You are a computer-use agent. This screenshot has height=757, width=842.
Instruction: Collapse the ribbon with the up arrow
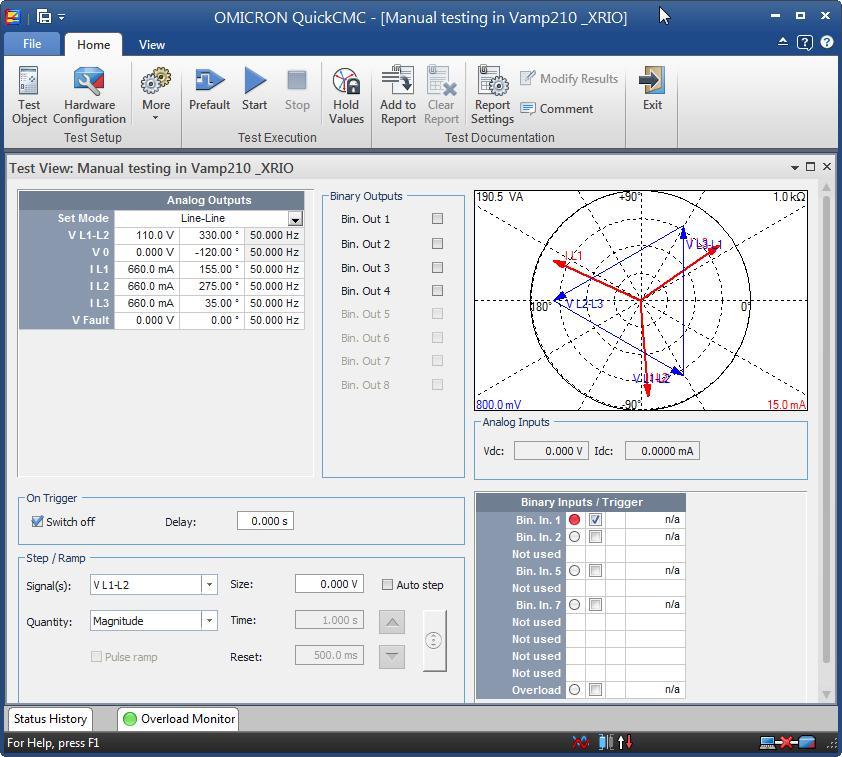click(783, 41)
